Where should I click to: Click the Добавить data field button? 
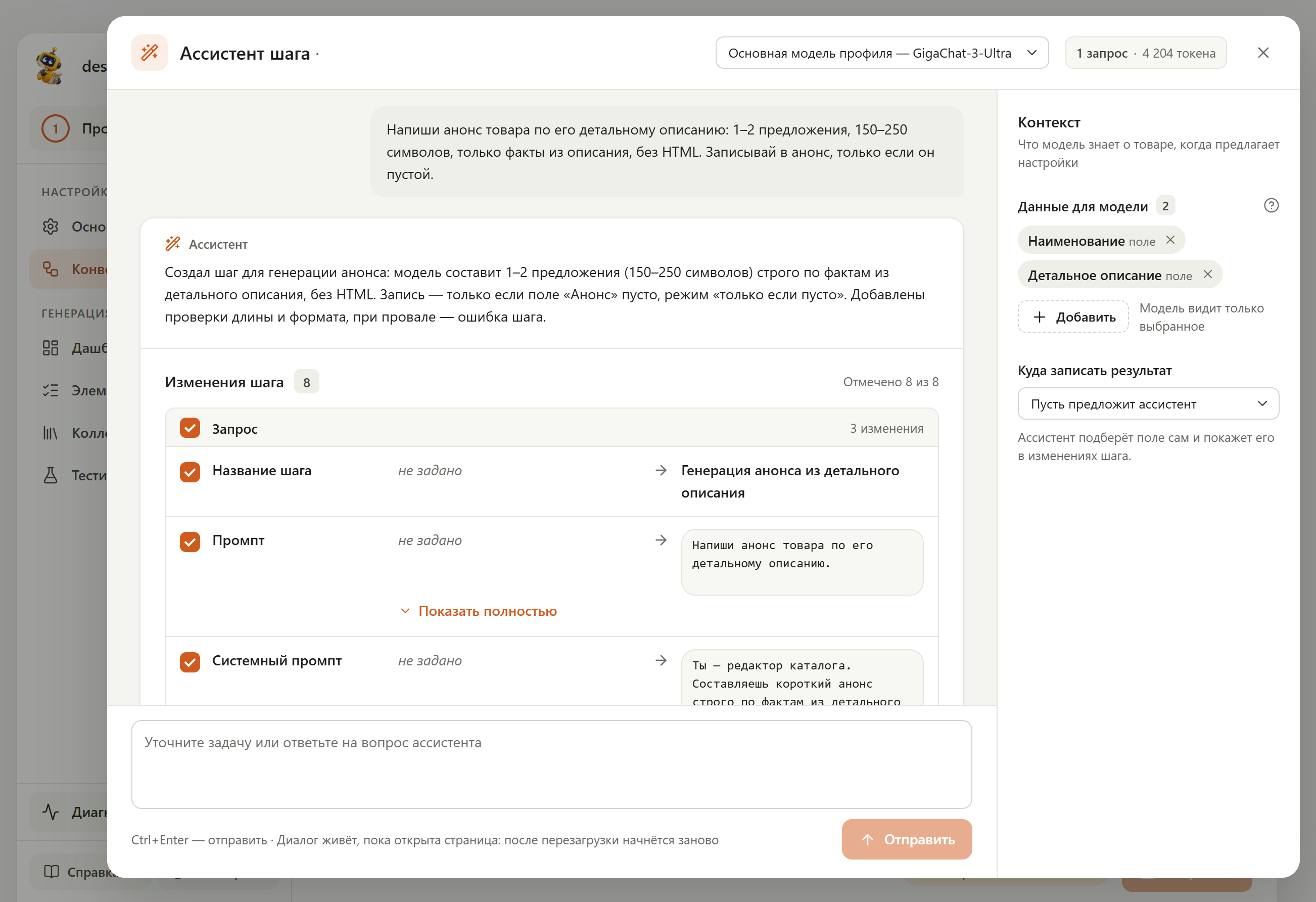[x=1073, y=317]
